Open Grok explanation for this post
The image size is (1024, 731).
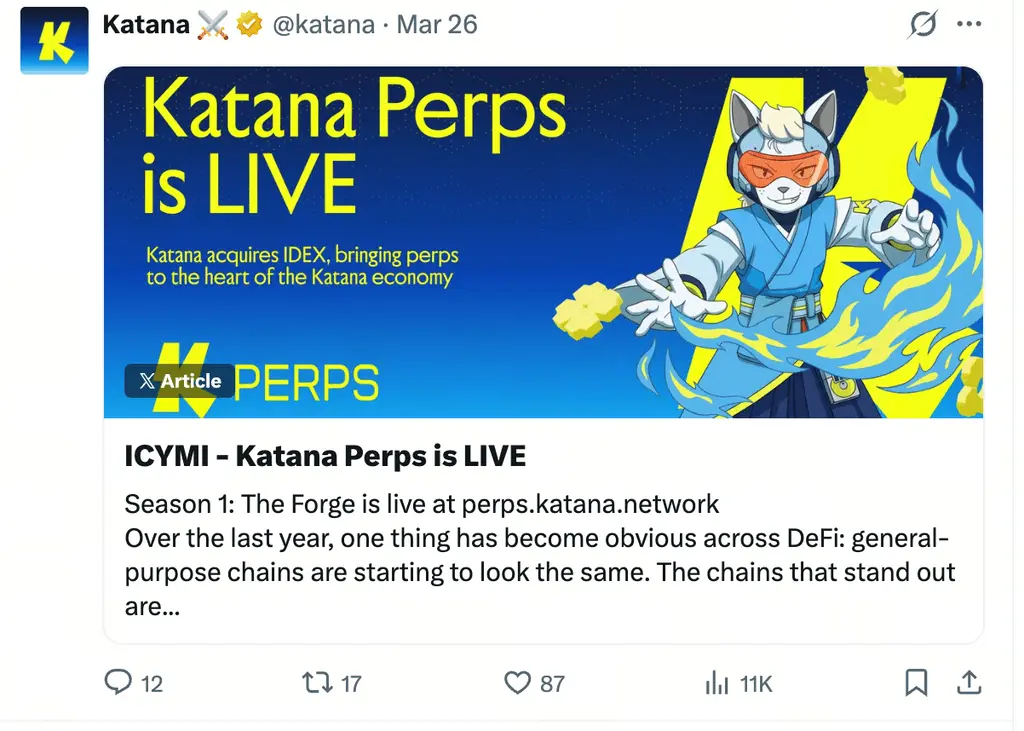pos(922,24)
